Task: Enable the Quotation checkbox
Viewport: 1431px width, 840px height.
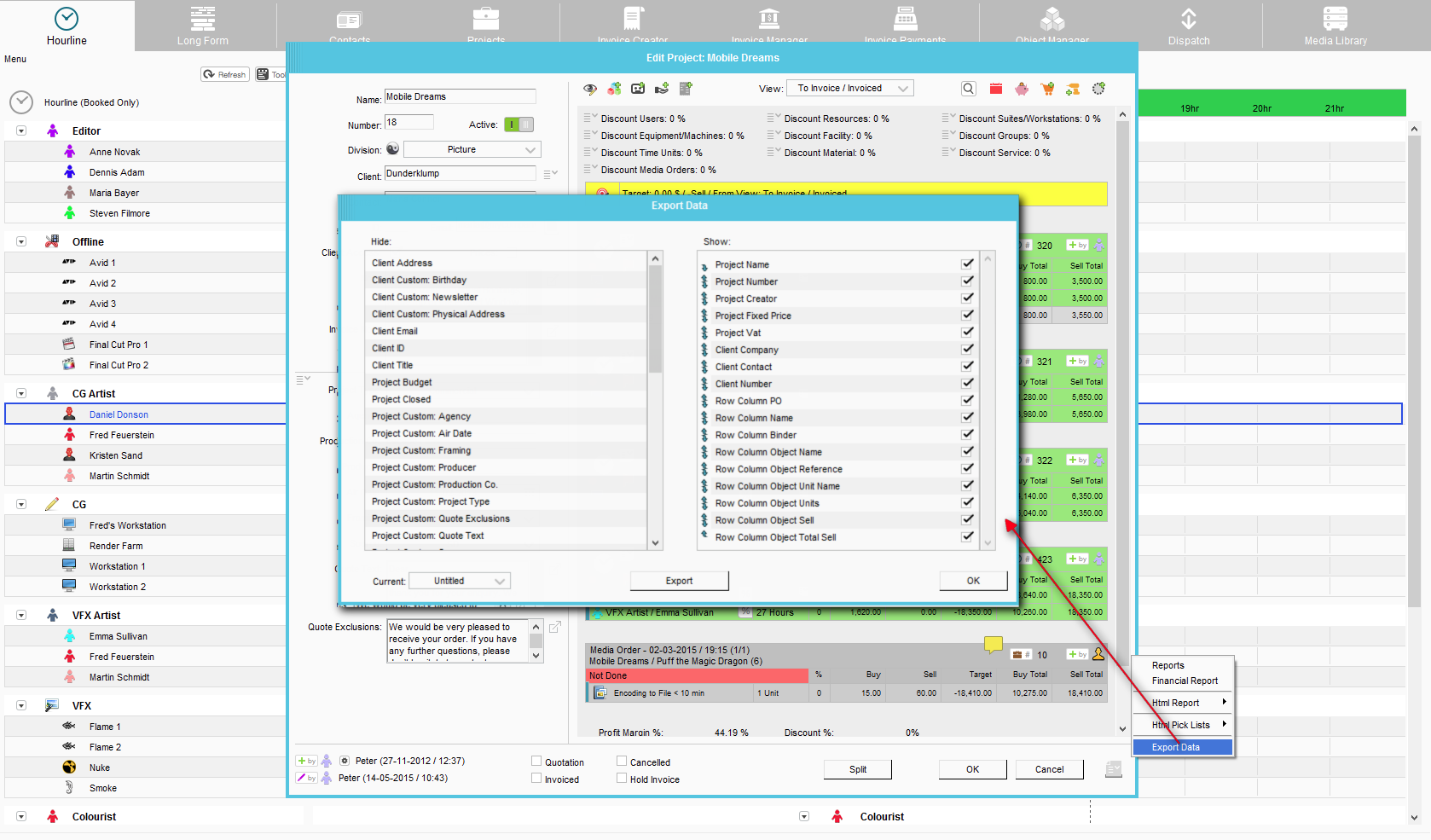Action: [537, 761]
